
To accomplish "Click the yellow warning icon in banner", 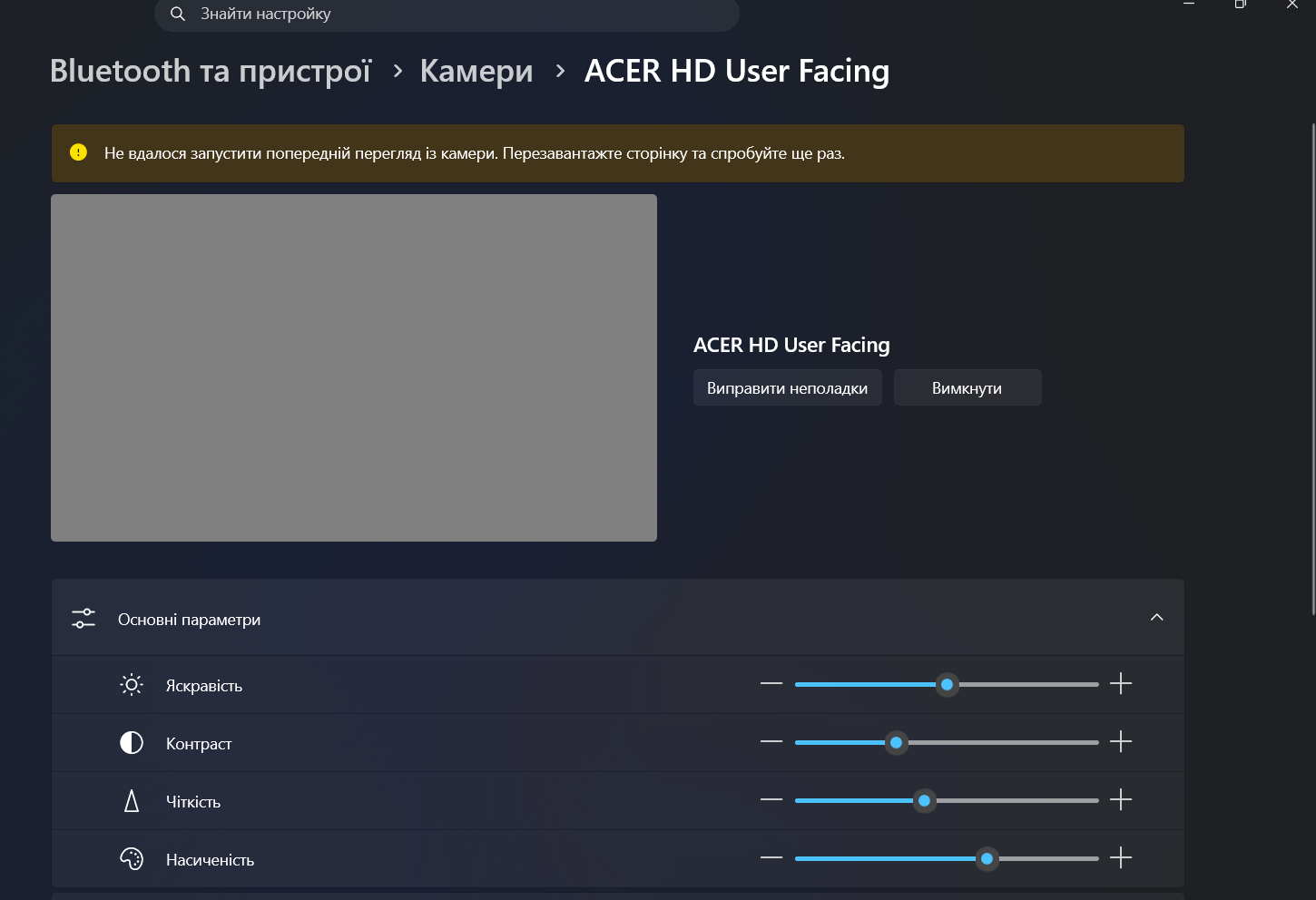I will 79,152.
